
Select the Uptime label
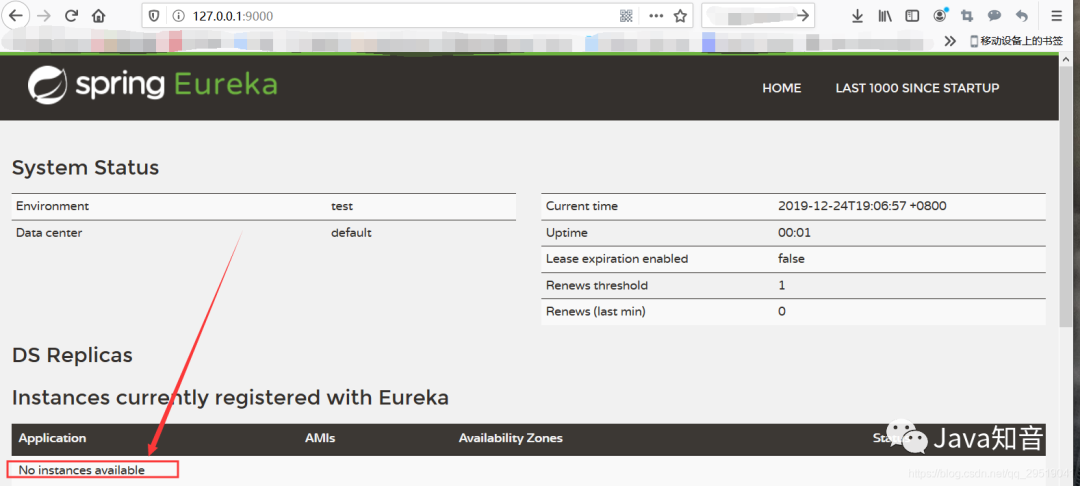(567, 233)
